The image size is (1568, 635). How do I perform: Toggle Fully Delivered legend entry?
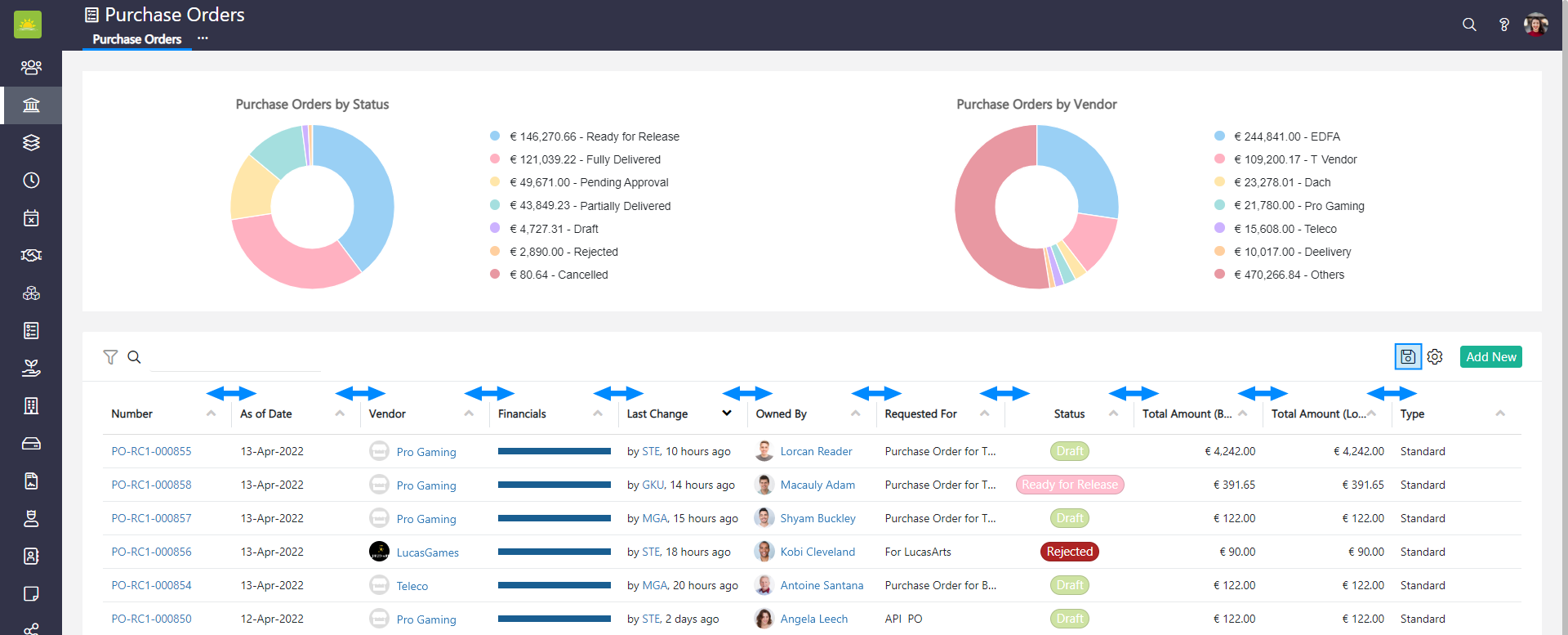585,159
